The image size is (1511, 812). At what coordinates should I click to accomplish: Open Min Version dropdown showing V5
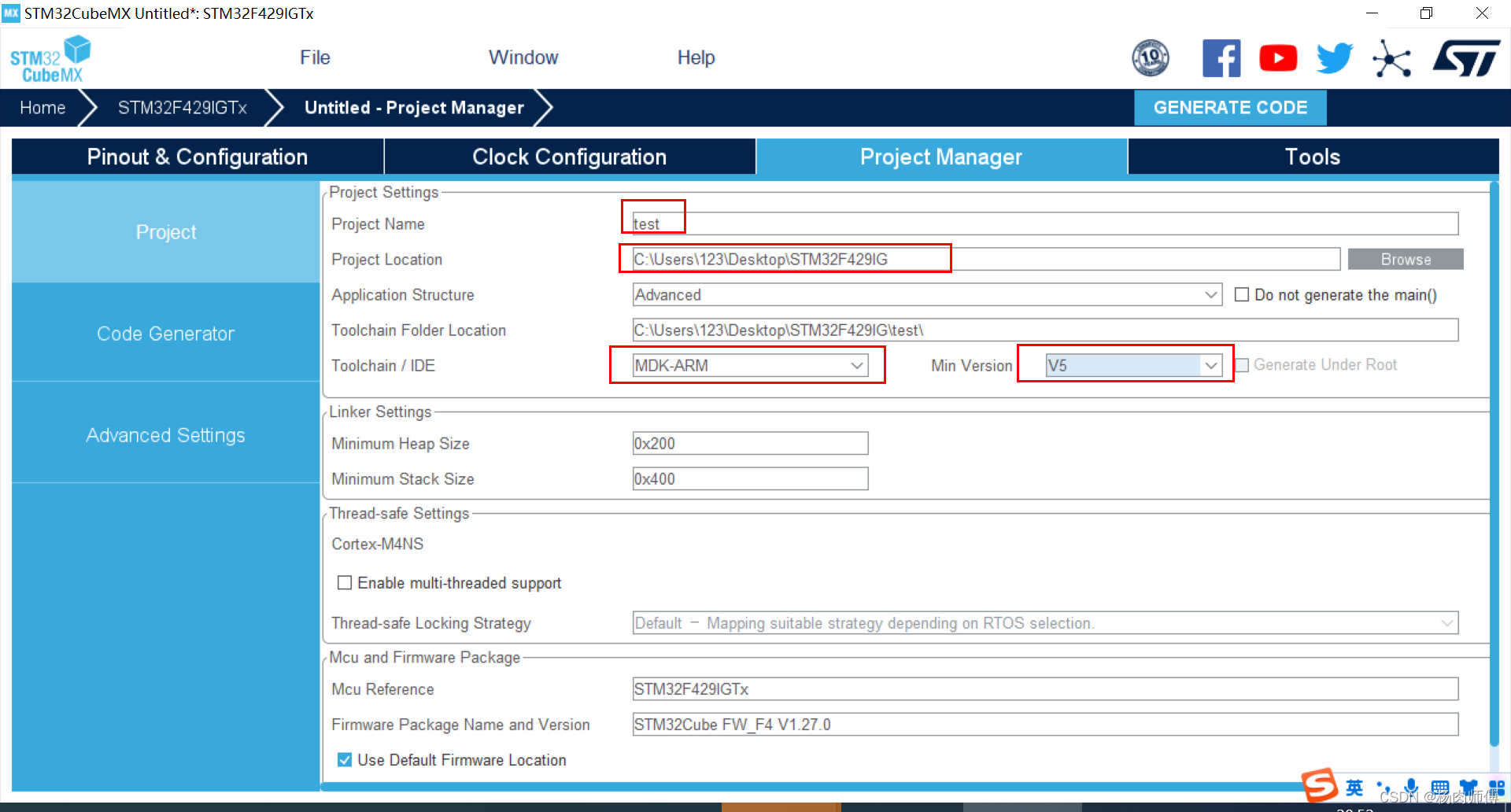tap(1133, 366)
